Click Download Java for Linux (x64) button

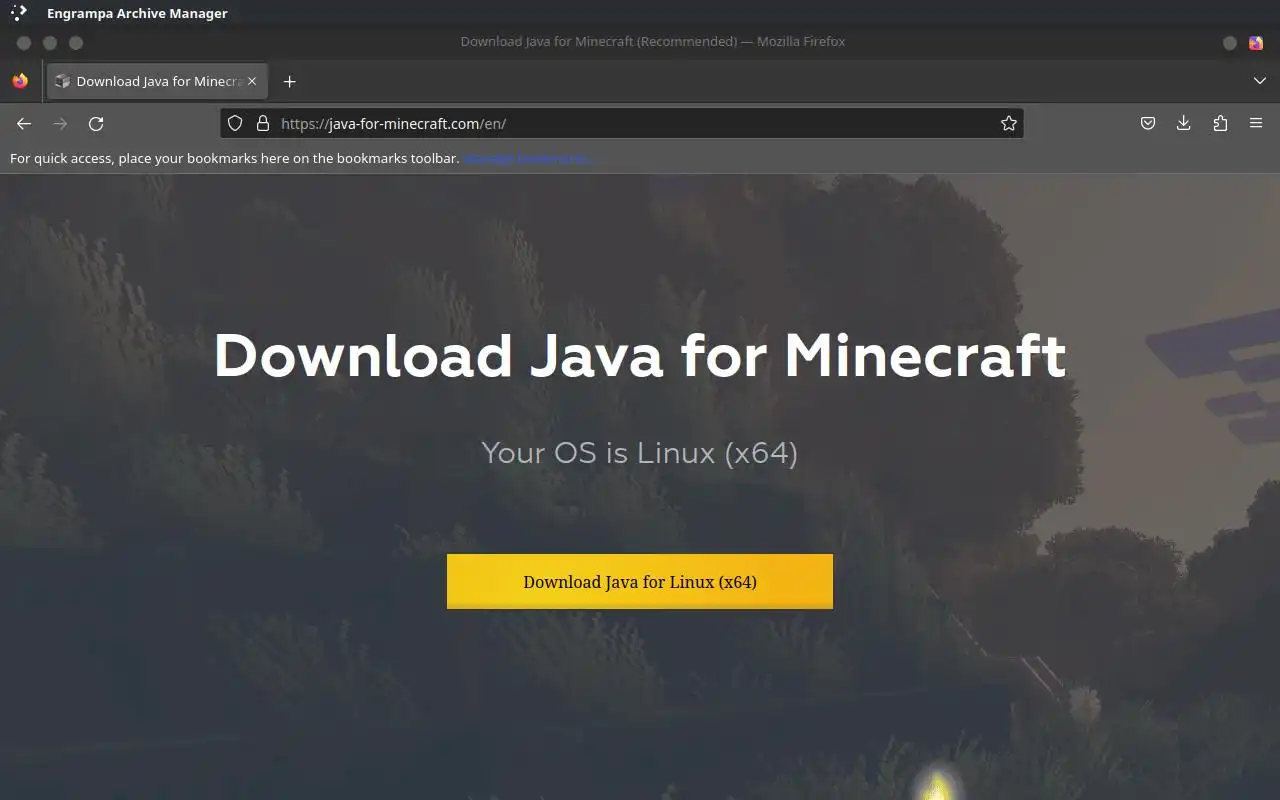pyautogui.click(x=640, y=581)
